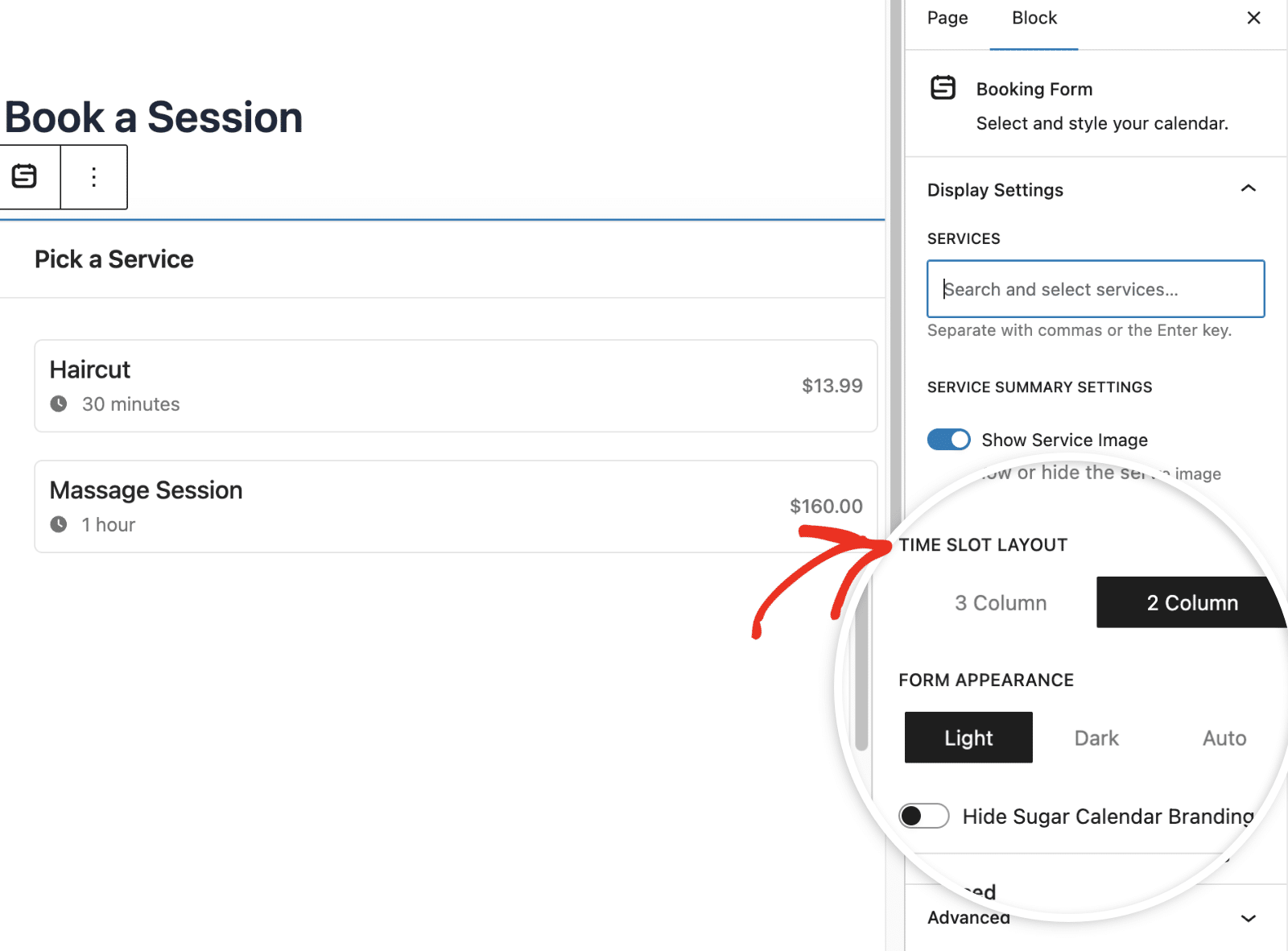Select the Auto form appearance
Image resolution: width=1288 pixels, height=951 pixels.
pos(1223,738)
